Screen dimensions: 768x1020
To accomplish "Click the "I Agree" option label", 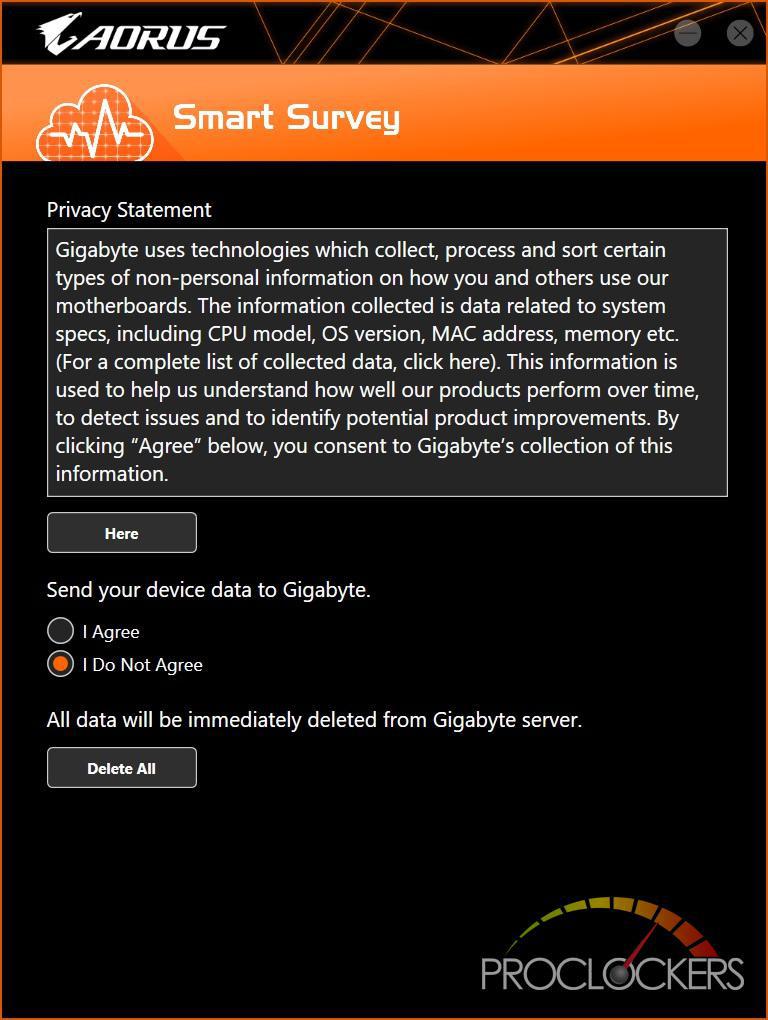I will [111, 632].
